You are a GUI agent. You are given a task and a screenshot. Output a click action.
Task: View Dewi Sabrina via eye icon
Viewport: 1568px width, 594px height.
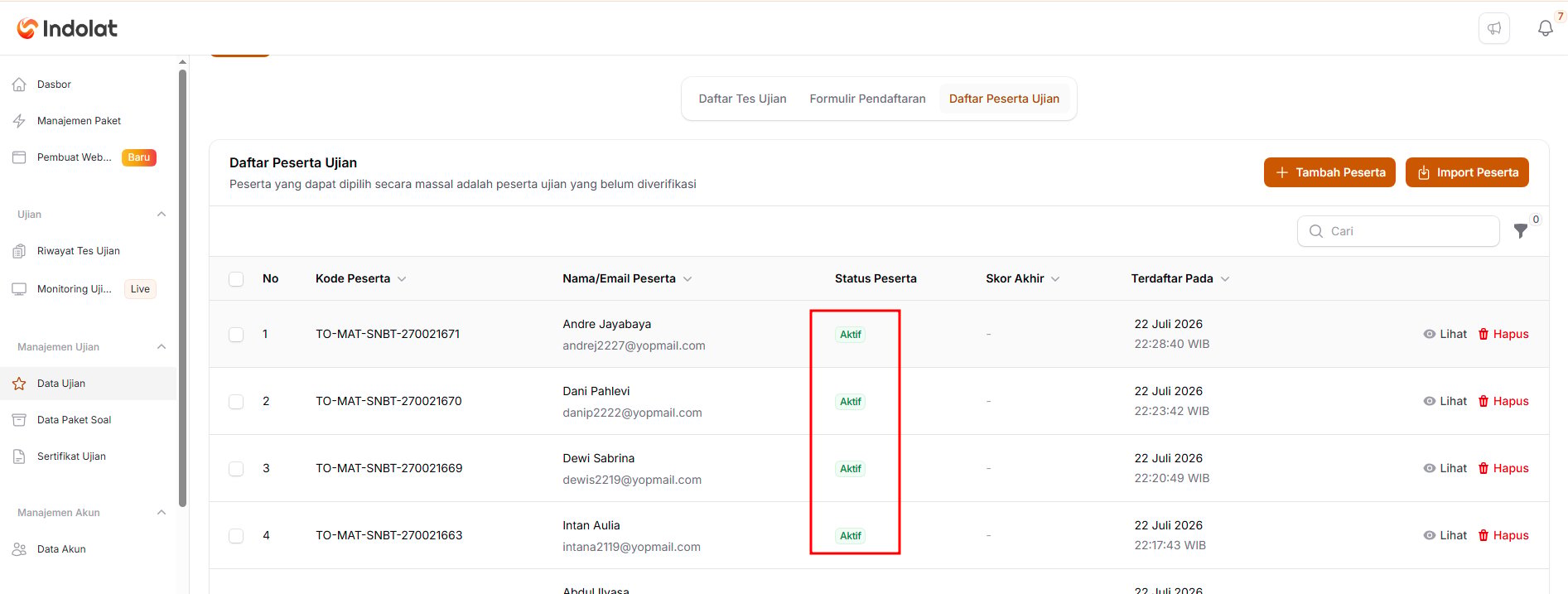pos(1430,468)
